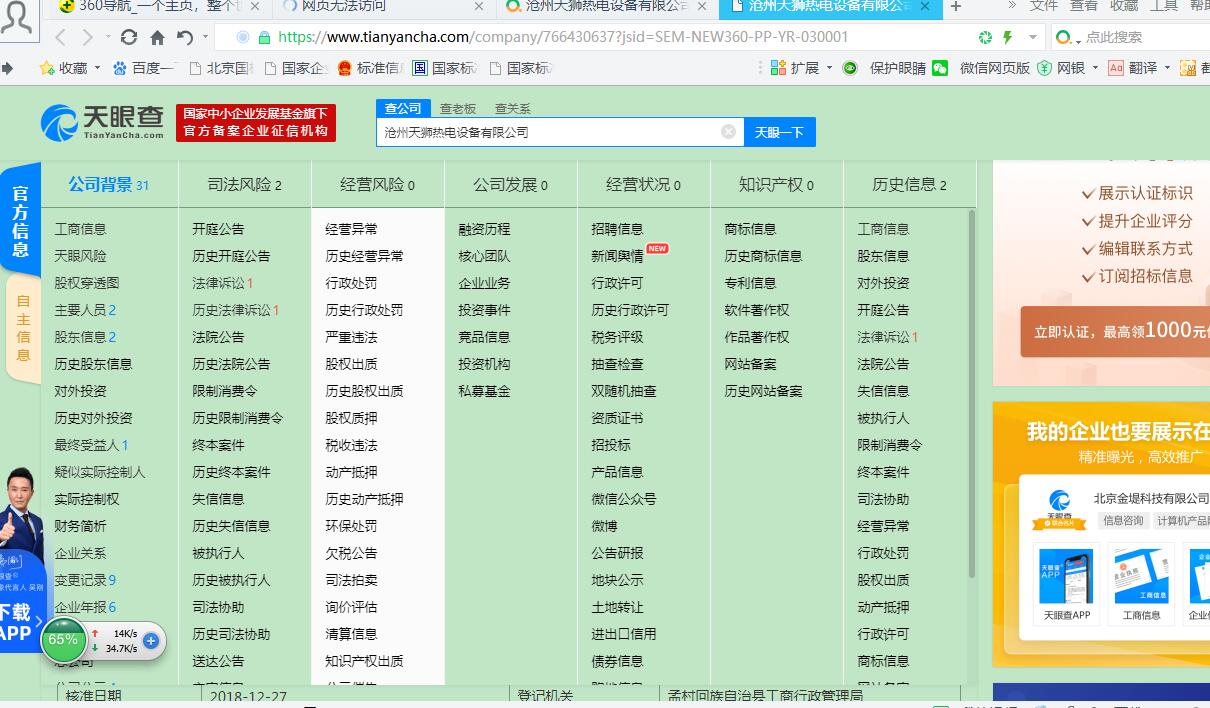The height and width of the screenshot is (708, 1210).
Task: Click the 标准信息 bookmark
Action: click(x=370, y=68)
